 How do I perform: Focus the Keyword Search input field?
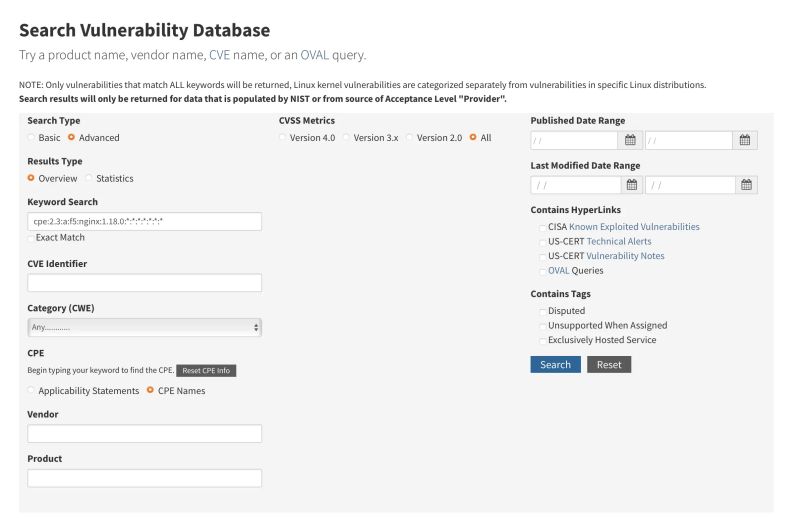pyautogui.click(x=144, y=221)
